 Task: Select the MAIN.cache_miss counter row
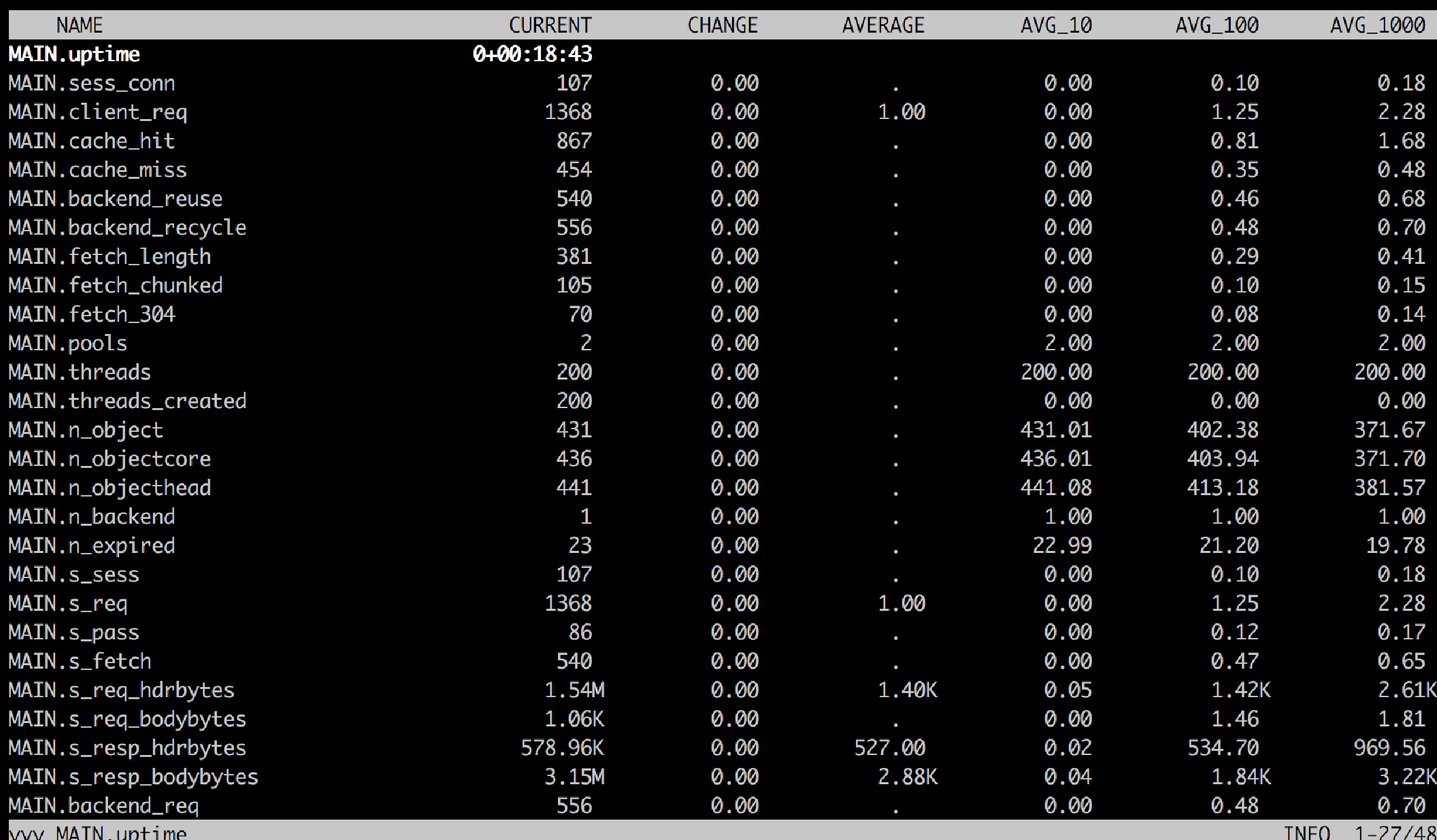(x=718, y=170)
